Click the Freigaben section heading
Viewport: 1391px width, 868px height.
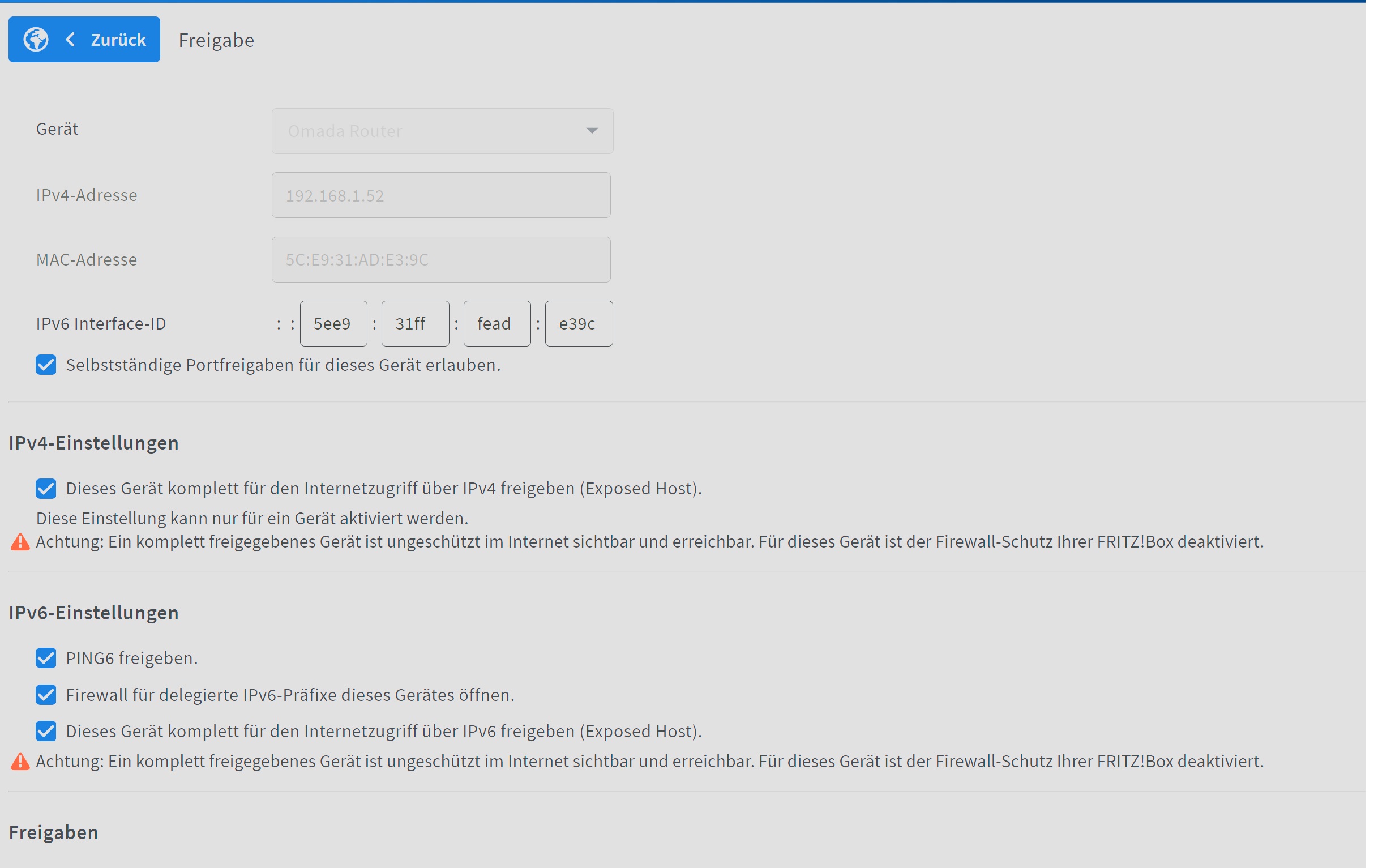(53, 832)
